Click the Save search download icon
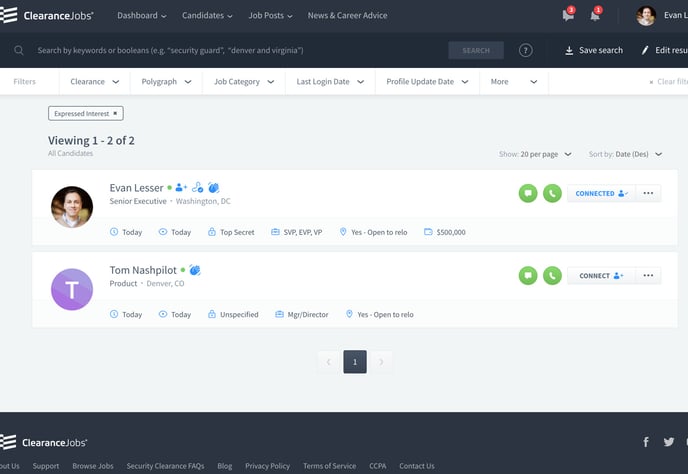Viewport: 688px width, 474px height. (569, 50)
